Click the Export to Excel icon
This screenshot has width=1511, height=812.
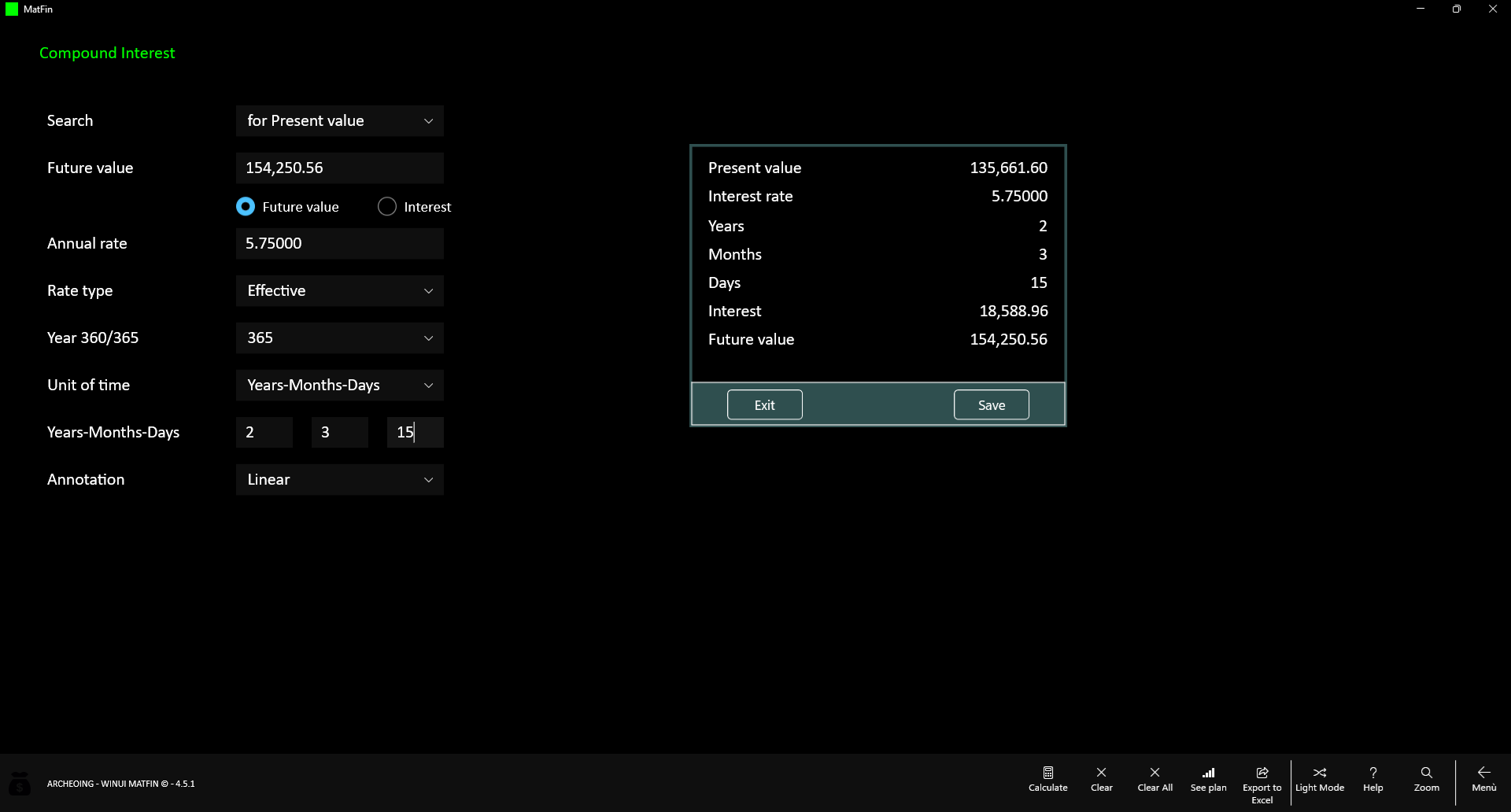click(1262, 784)
